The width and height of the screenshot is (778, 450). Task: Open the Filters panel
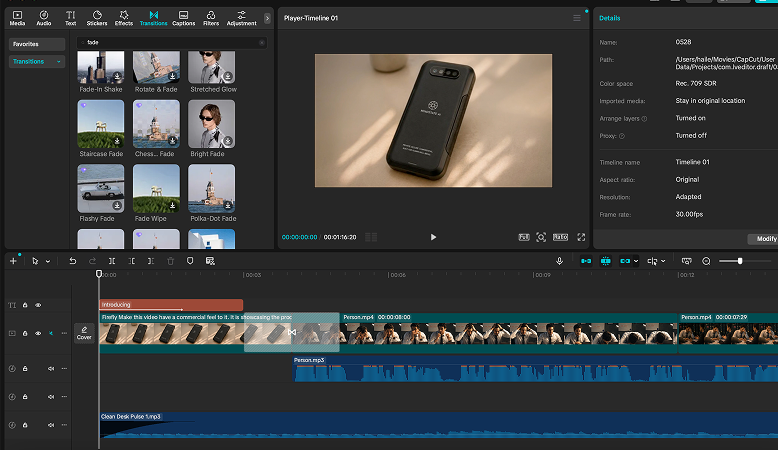pos(211,18)
